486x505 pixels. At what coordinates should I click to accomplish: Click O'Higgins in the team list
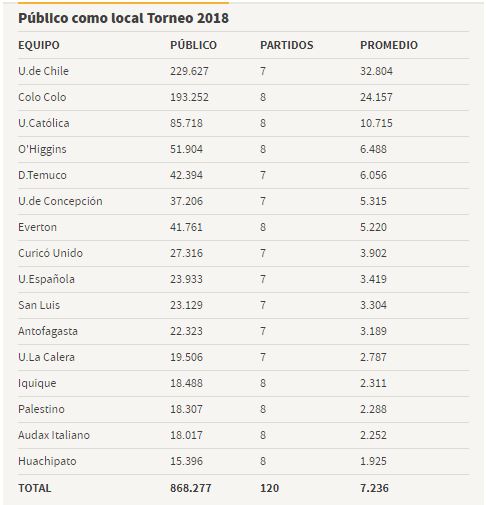(x=42, y=149)
